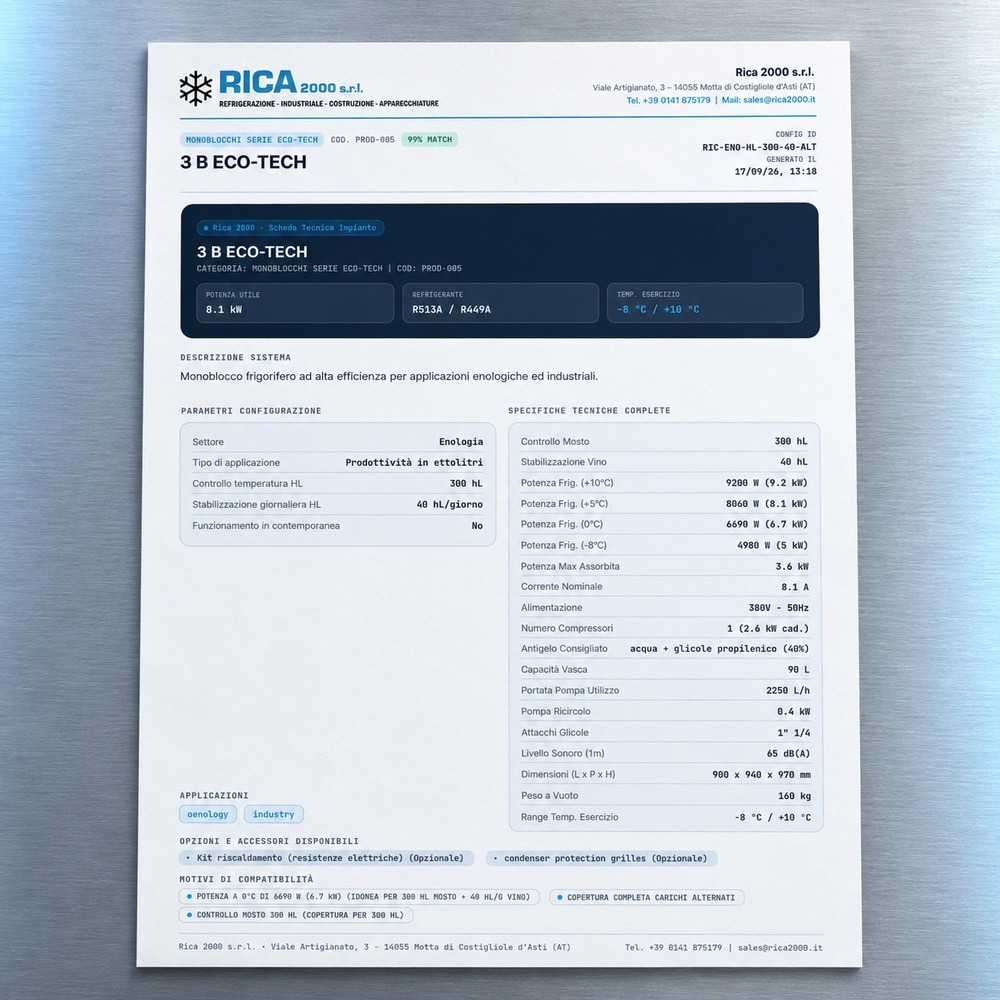Click the Attacchi Glicole row

point(664,733)
